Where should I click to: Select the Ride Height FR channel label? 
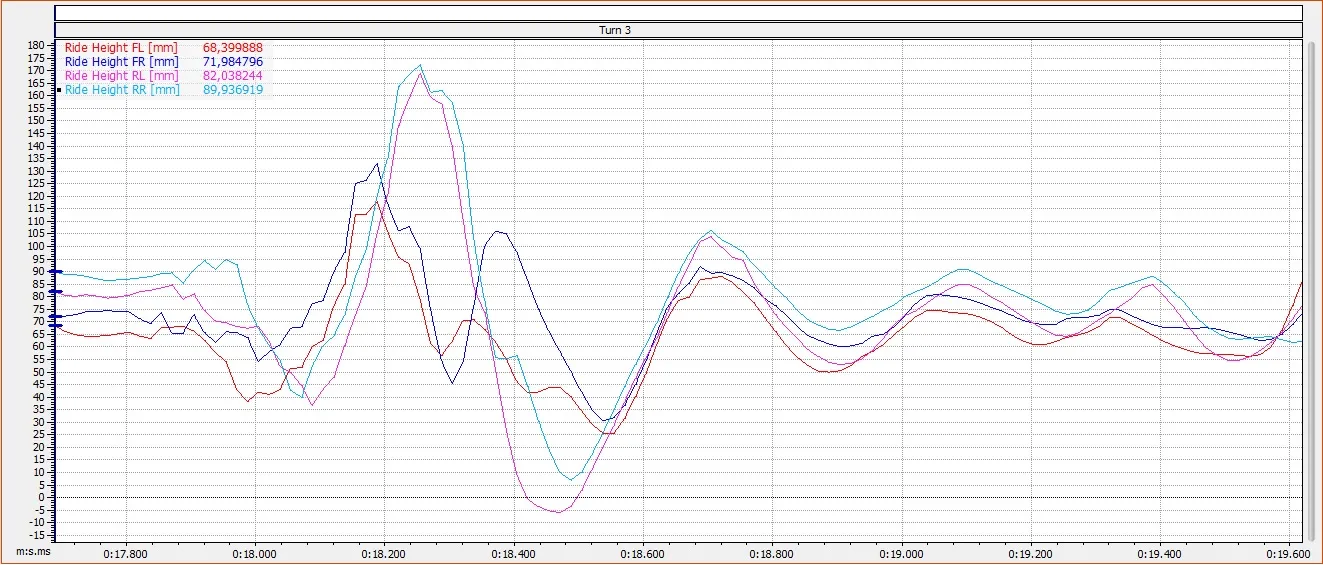point(121,61)
